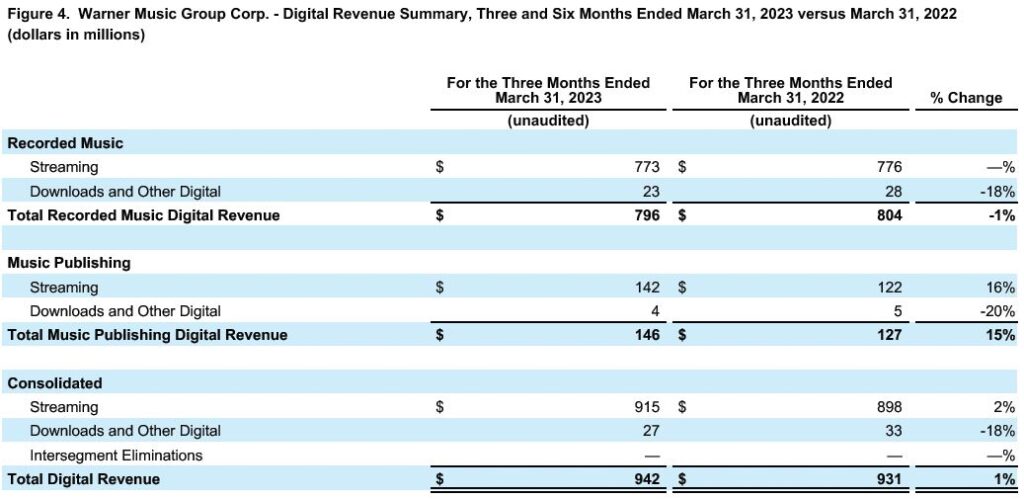Click the -18% change in Consolidated downloads
The width and height of the screenshot is (1024, 499).
pyautogui.click(x=998, y=431)
